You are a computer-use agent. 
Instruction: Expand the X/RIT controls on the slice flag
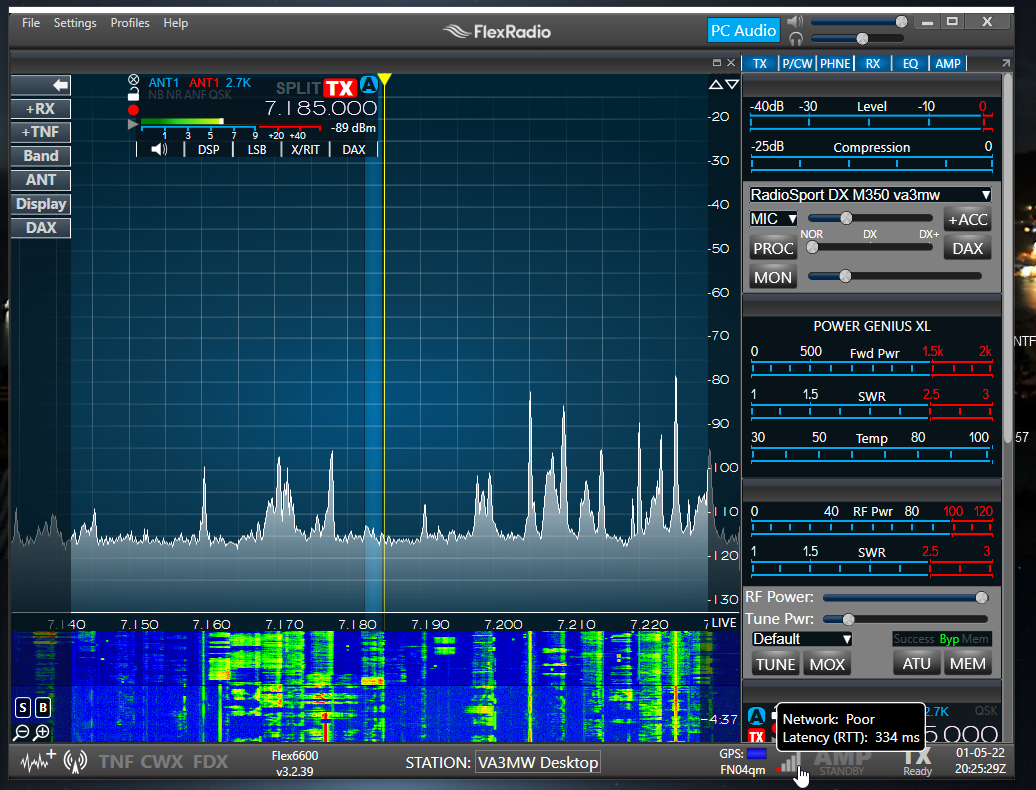click(x=305, y=149)
